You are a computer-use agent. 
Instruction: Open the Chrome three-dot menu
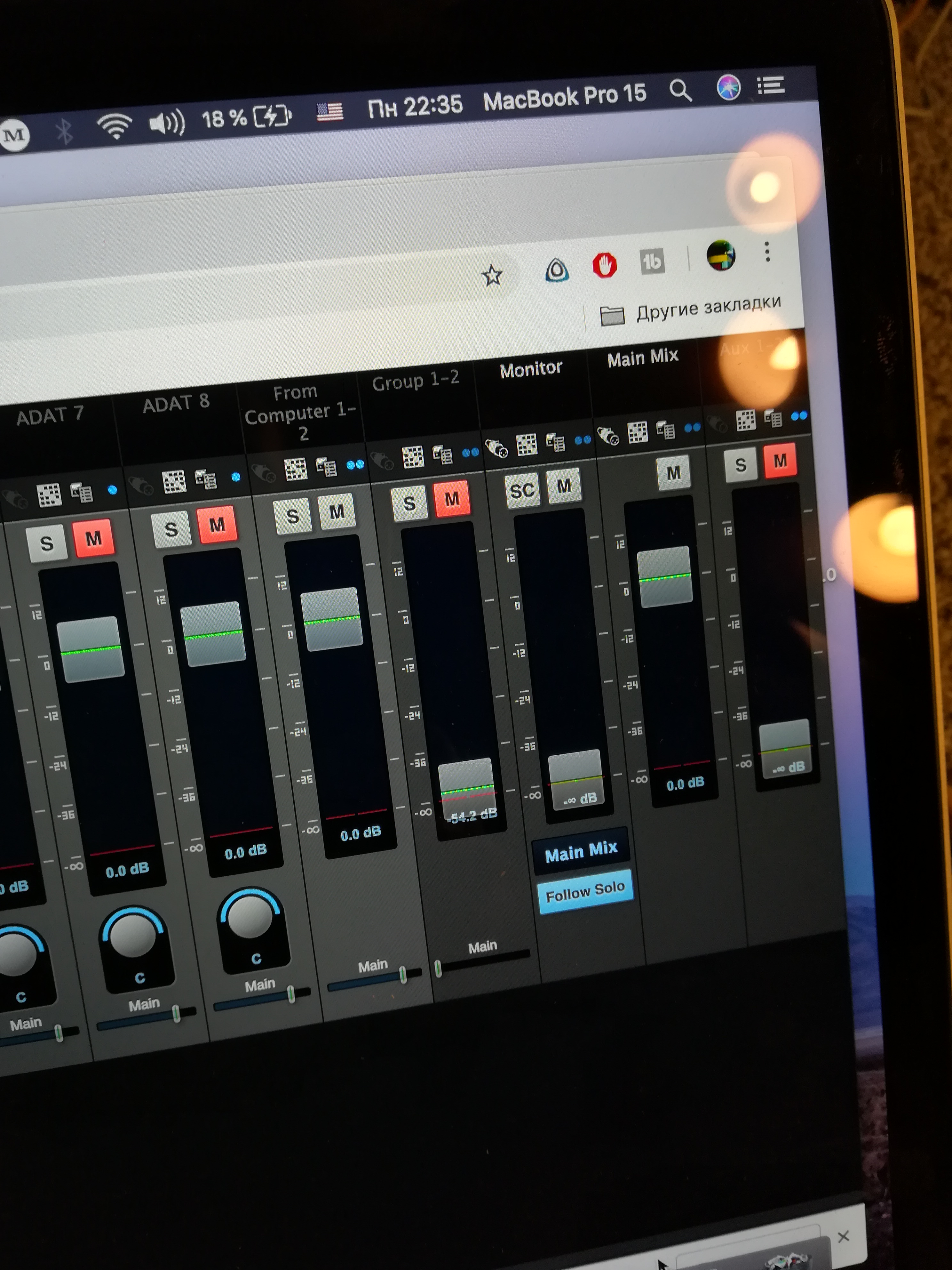pyautogui.click(x=767, y=252)
